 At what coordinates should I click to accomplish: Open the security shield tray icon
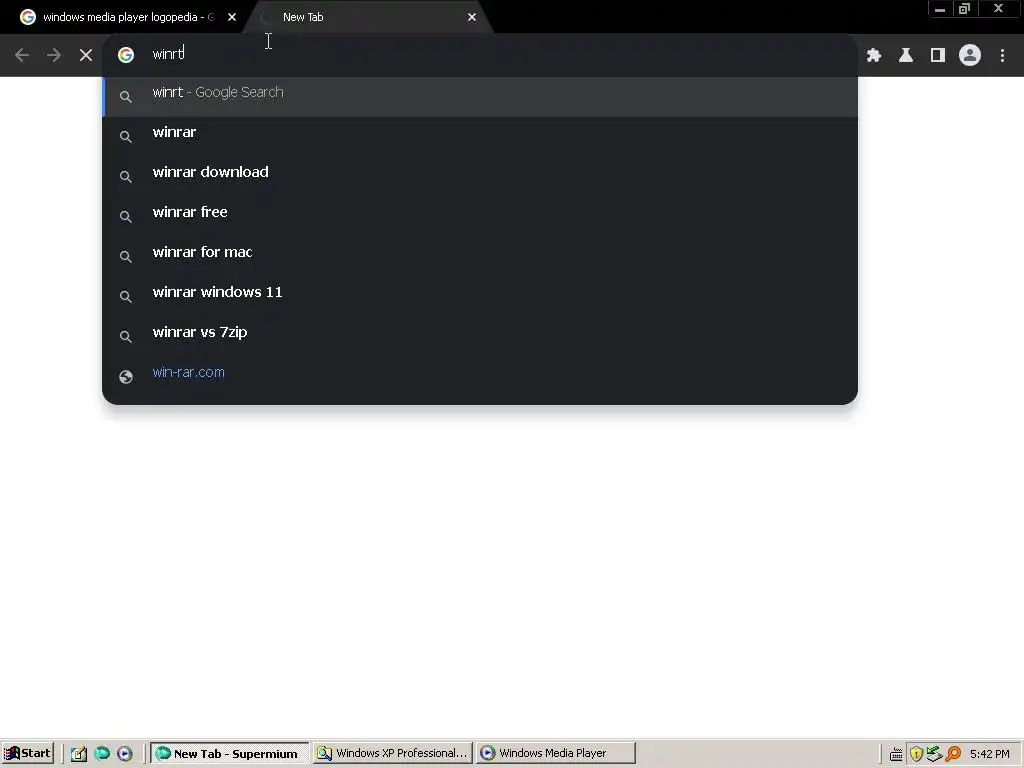[916, 754]
